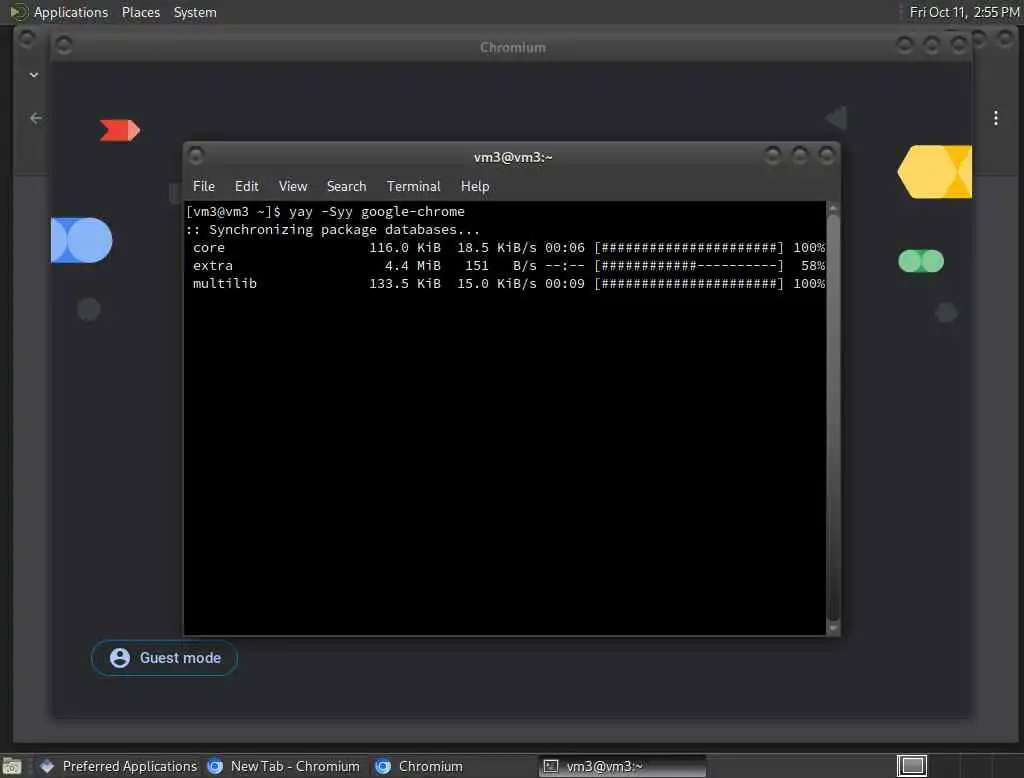Viewport: 1024px width, 778px height.
Task: Open the Places menu in top panel
Action: pyautogui.click(x=140, y=12)
